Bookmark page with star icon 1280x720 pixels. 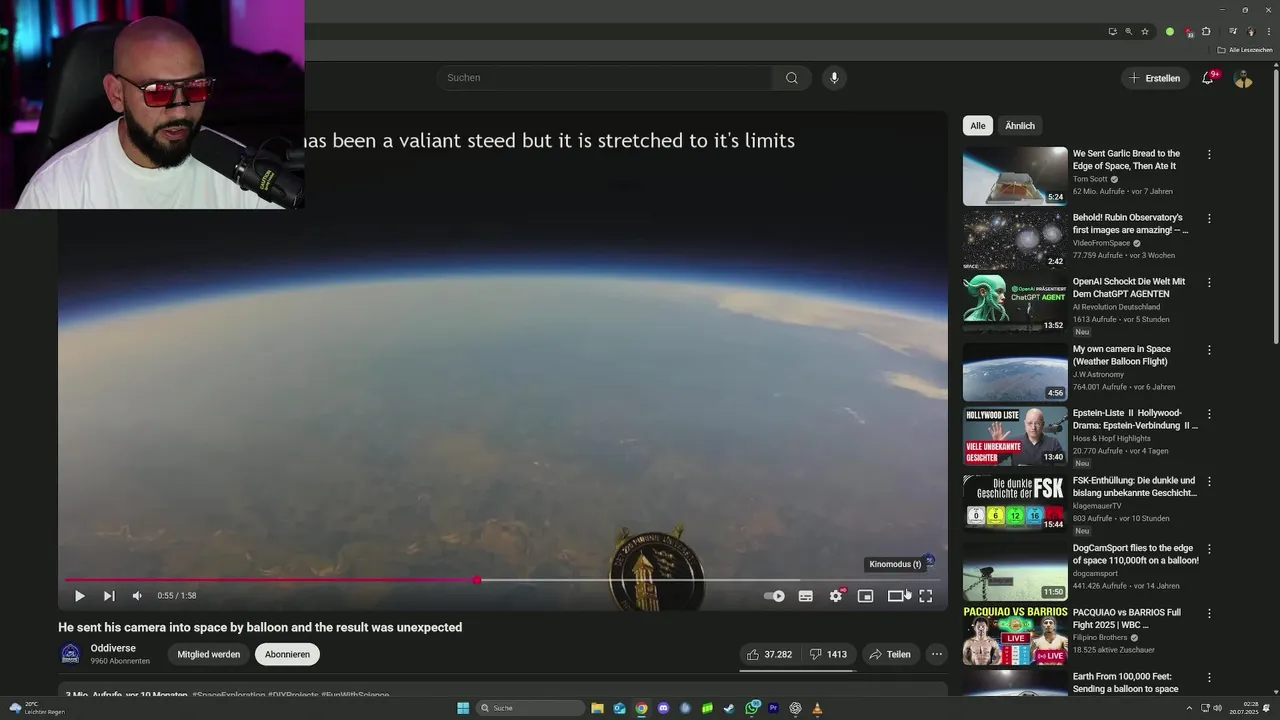tap(1145, 31)
